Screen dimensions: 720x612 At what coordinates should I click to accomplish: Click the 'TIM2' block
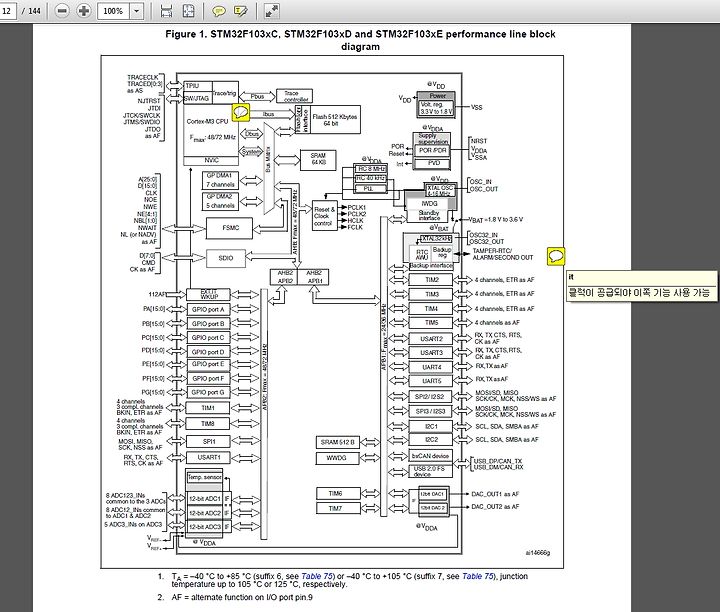(x=431, y=280)
